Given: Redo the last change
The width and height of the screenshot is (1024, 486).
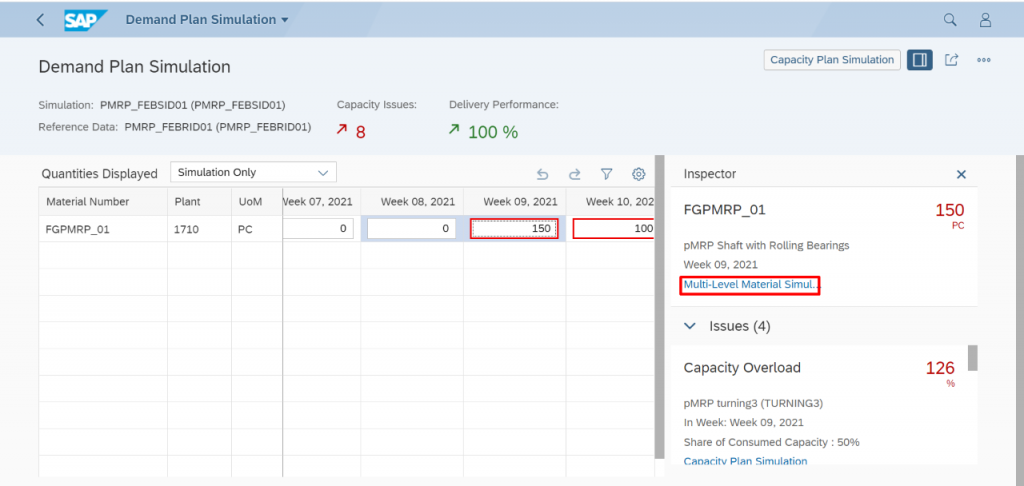Looking at the screenshot, I should [x=575, y=174].
